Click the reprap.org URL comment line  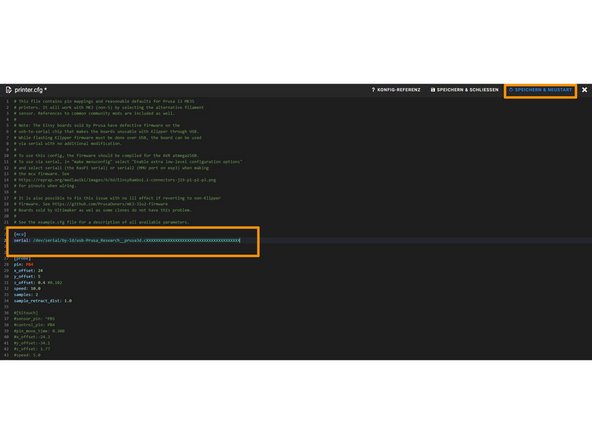click(x=115, y=180)
